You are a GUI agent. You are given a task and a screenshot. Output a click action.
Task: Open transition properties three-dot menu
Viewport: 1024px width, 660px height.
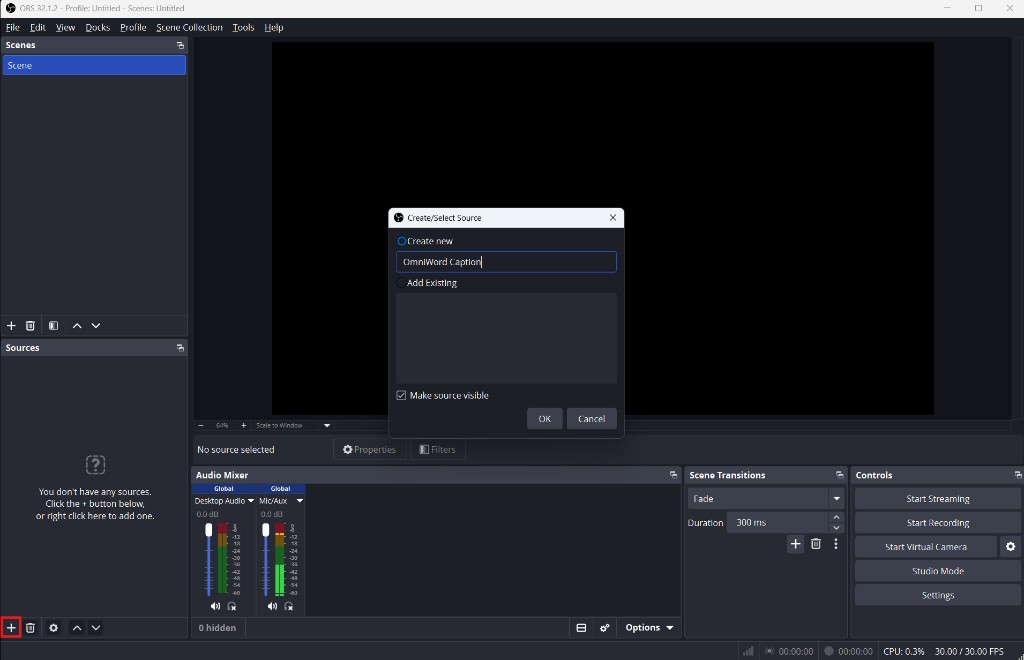tap(836, 544)
